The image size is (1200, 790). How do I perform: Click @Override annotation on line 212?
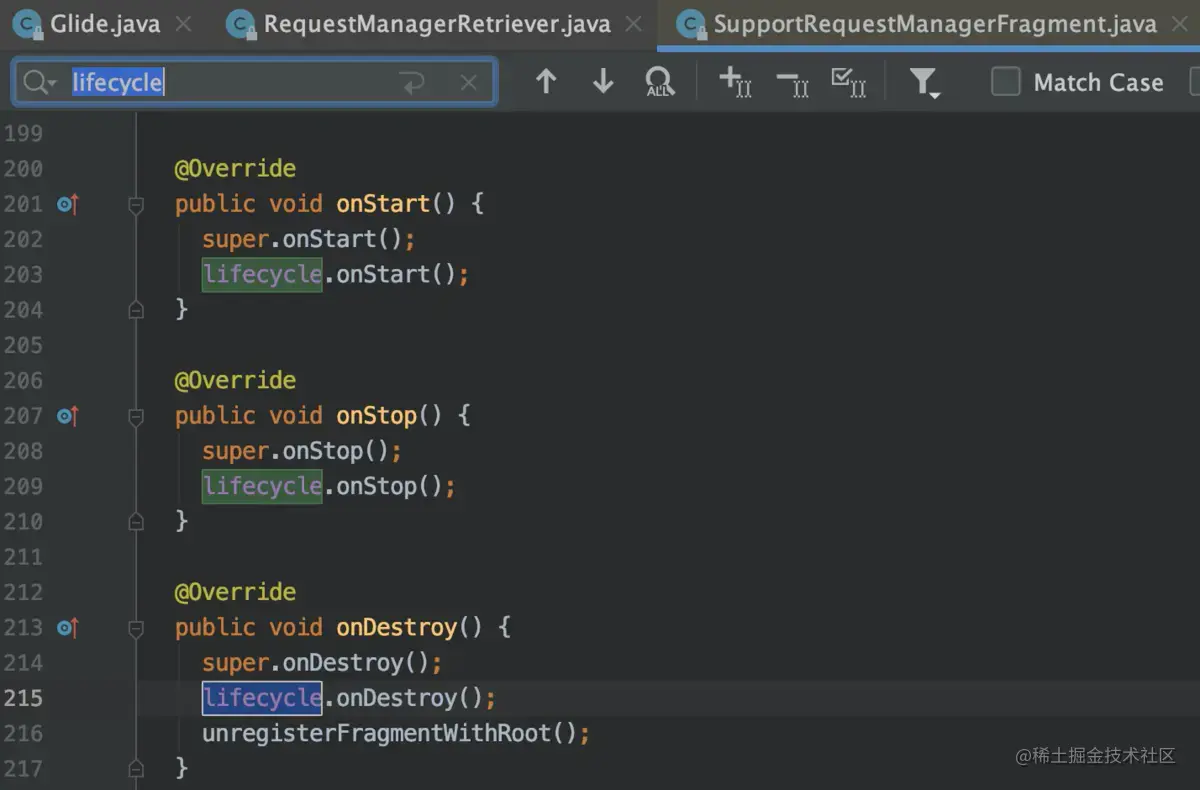point(235,592)
